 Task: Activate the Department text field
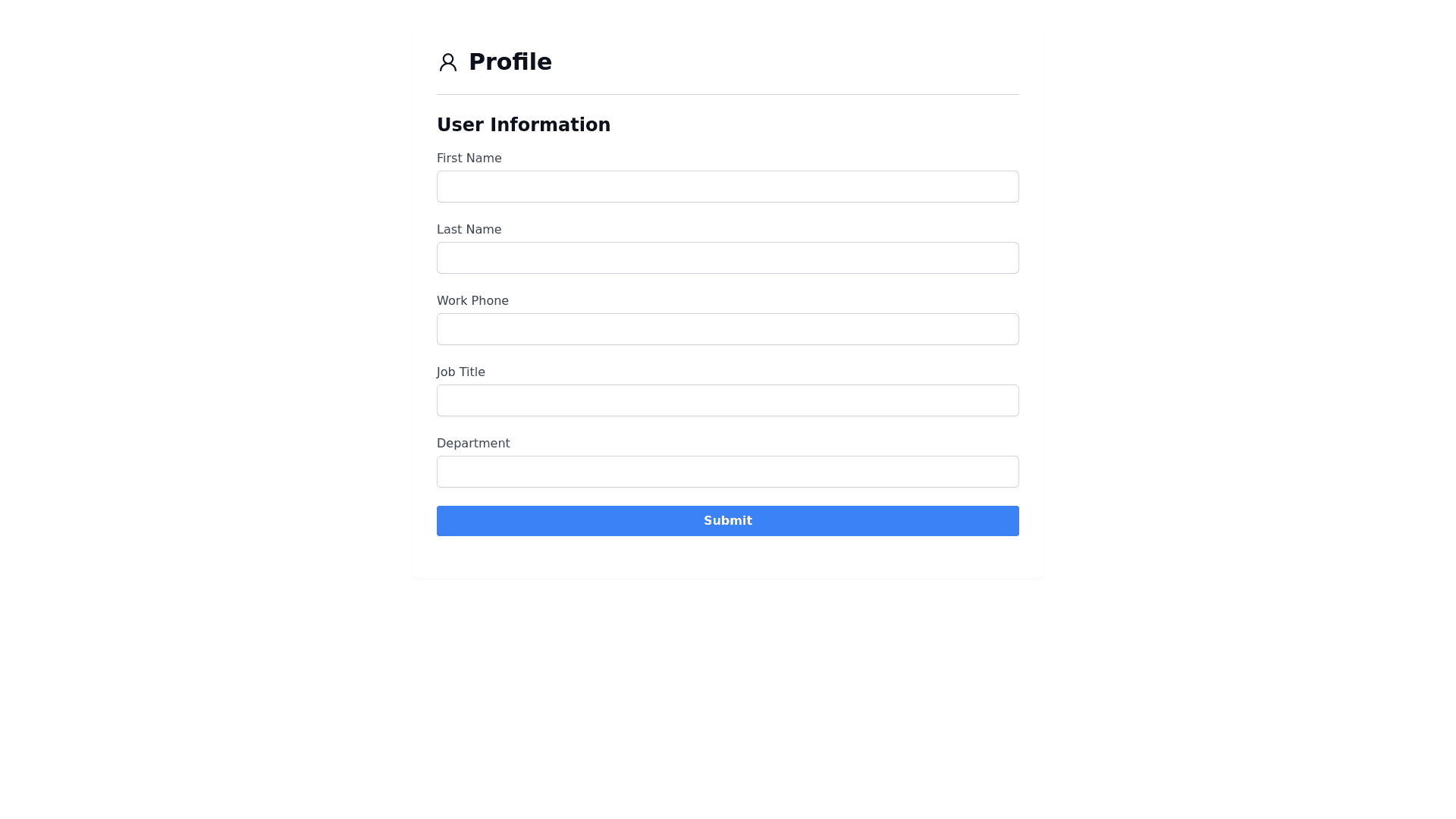[727, 472]
